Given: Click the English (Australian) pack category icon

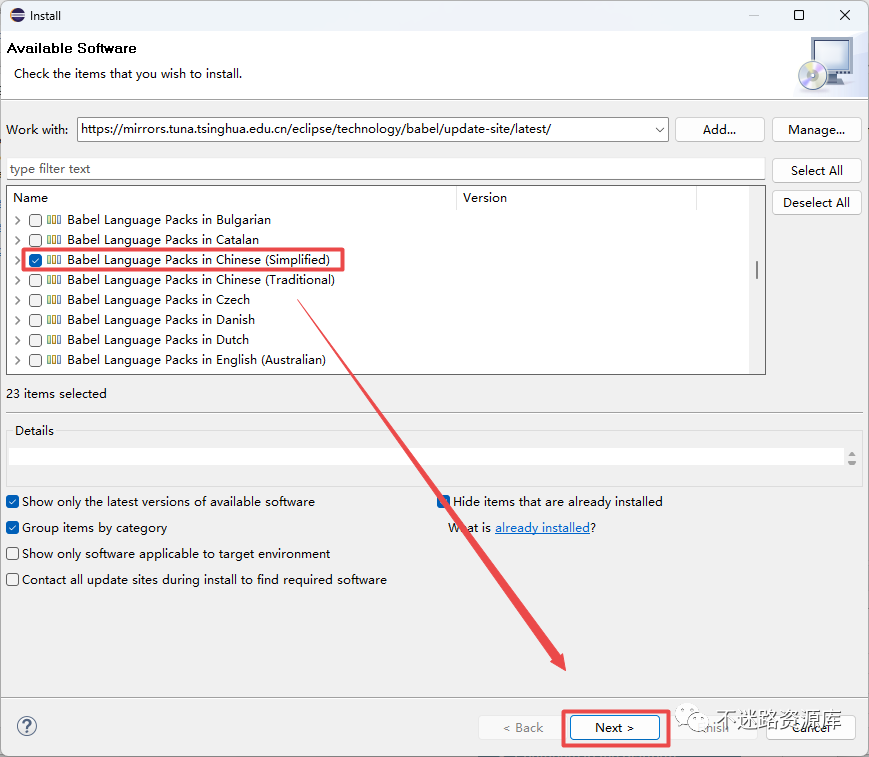Looking at the screenshot, I should (54, 359).
